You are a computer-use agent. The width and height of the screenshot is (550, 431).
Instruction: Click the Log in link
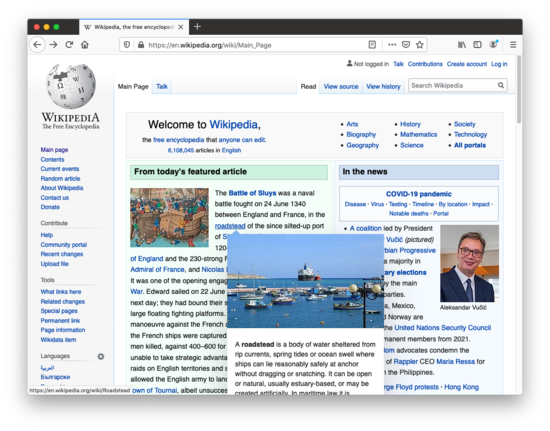(x=499, y=64)
